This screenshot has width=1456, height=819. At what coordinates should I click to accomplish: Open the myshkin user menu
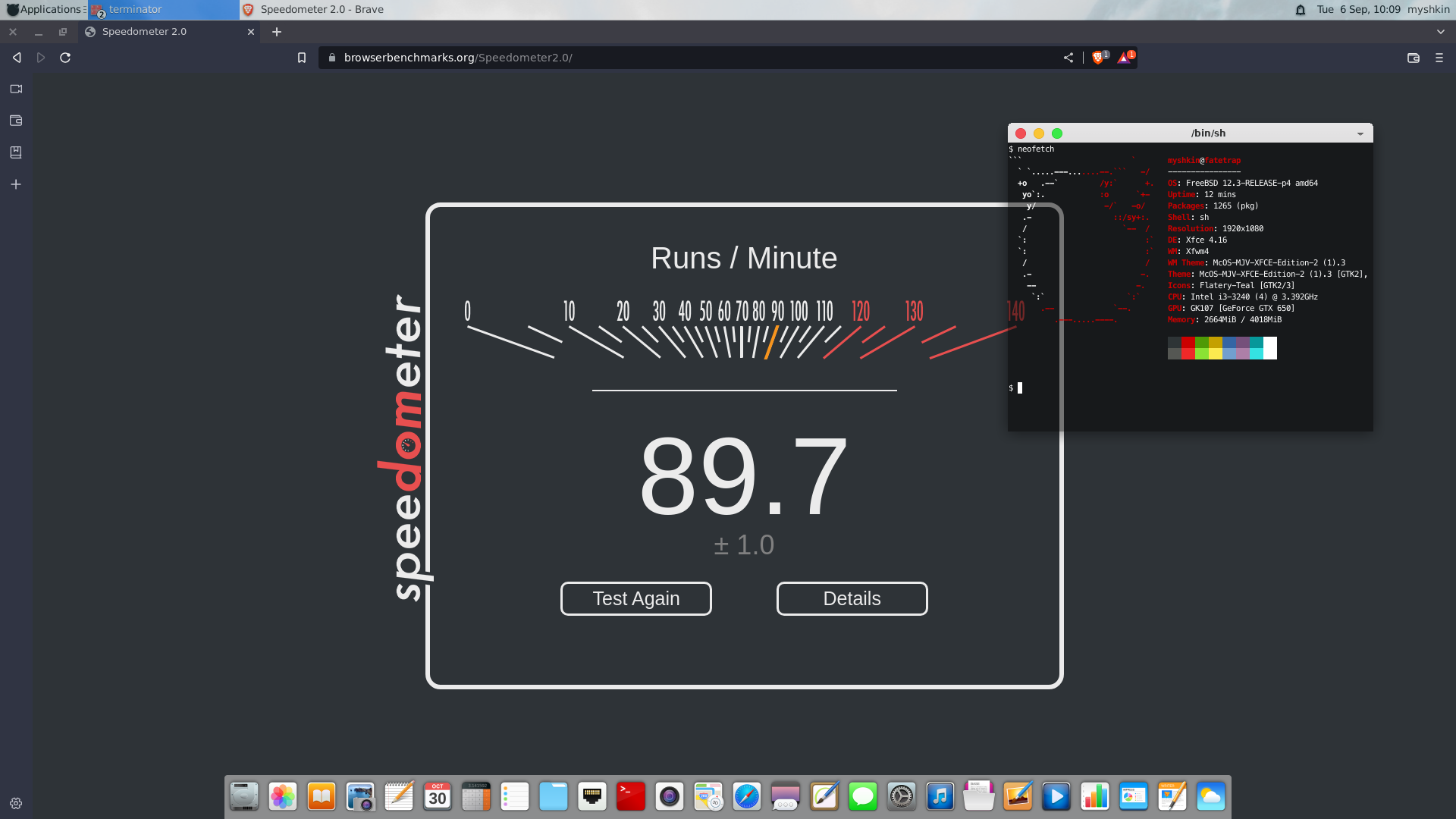tap(1429, 9)
